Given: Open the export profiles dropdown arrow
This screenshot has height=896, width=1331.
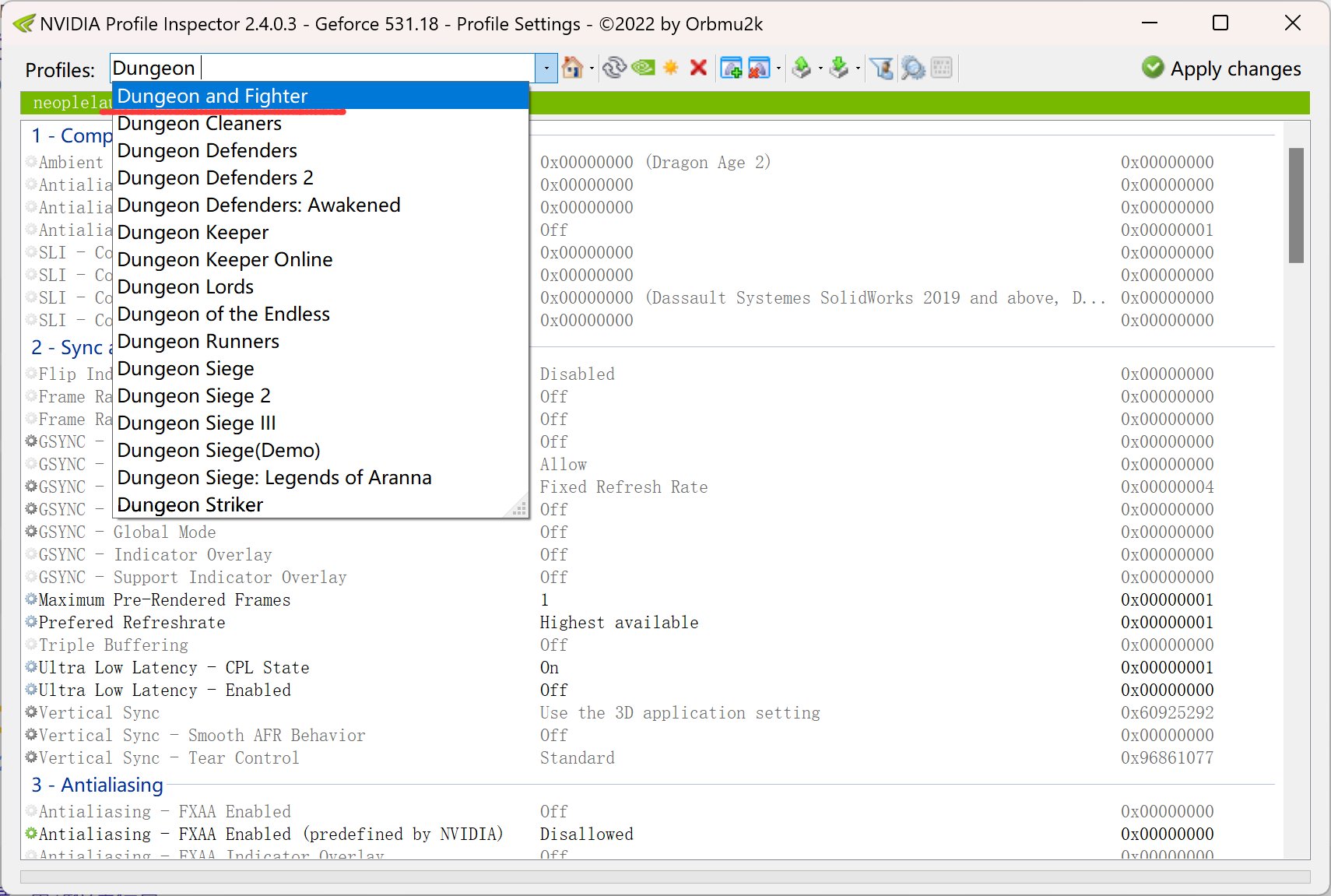Looking at the screenshot, I should 820,69.
